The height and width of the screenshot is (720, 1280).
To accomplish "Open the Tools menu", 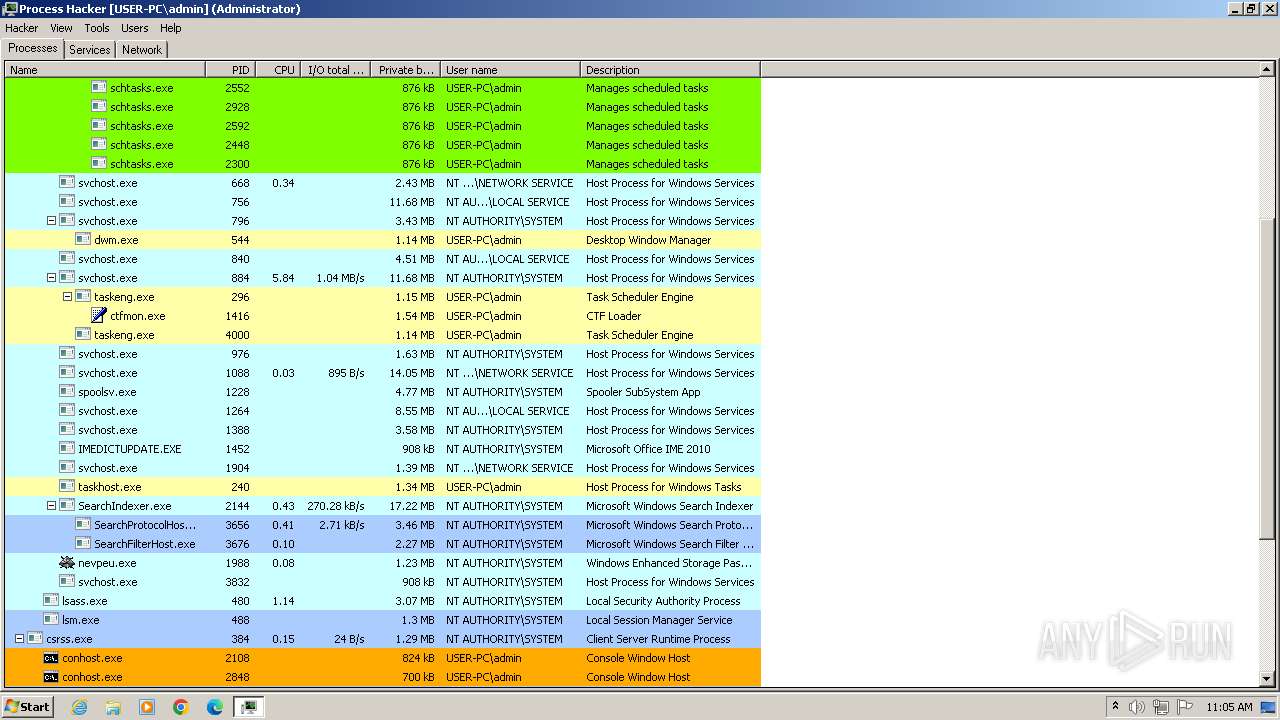I will tap(97, 28).
